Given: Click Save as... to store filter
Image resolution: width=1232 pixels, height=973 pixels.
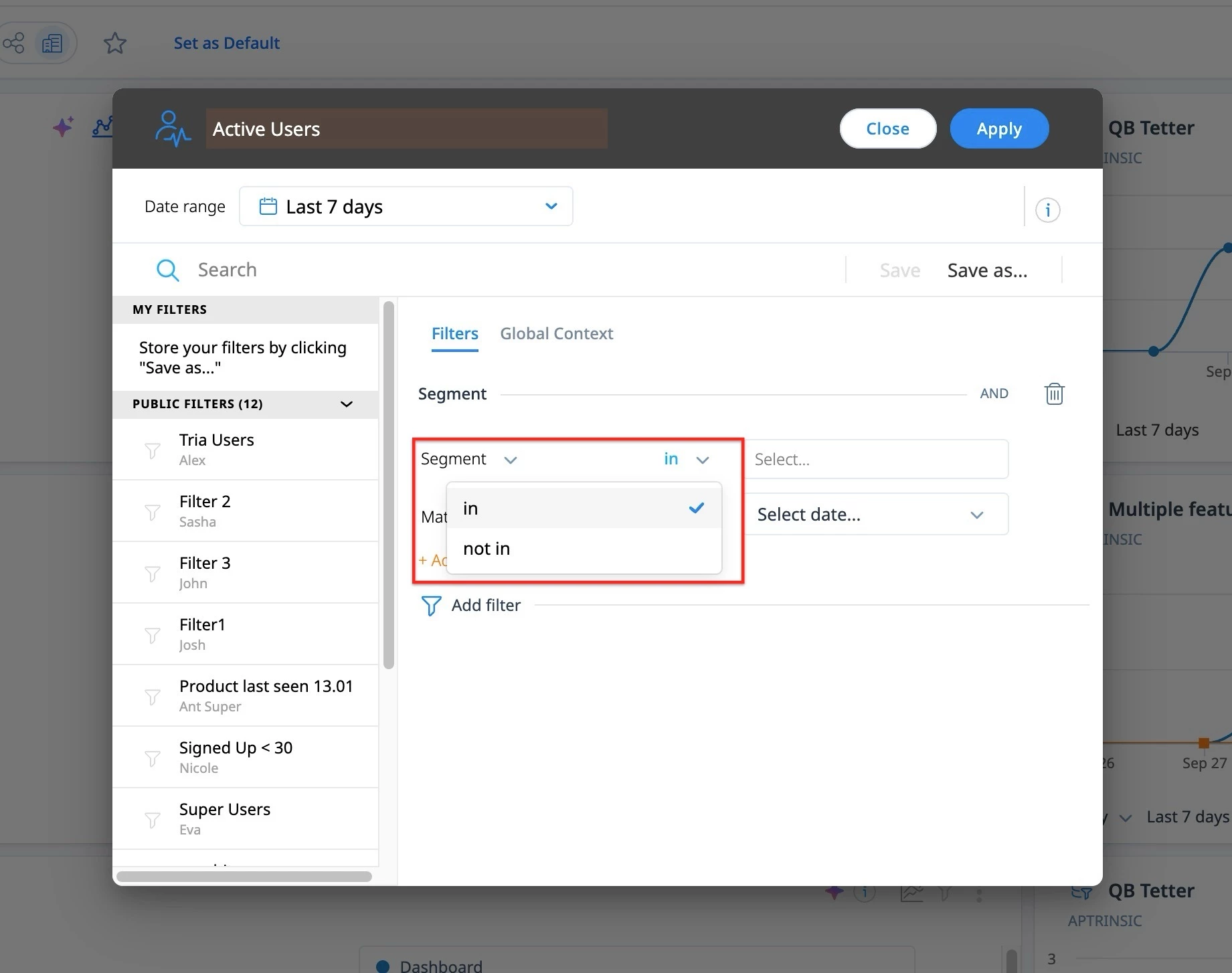Looking at the screenshot, I should 987,270.
